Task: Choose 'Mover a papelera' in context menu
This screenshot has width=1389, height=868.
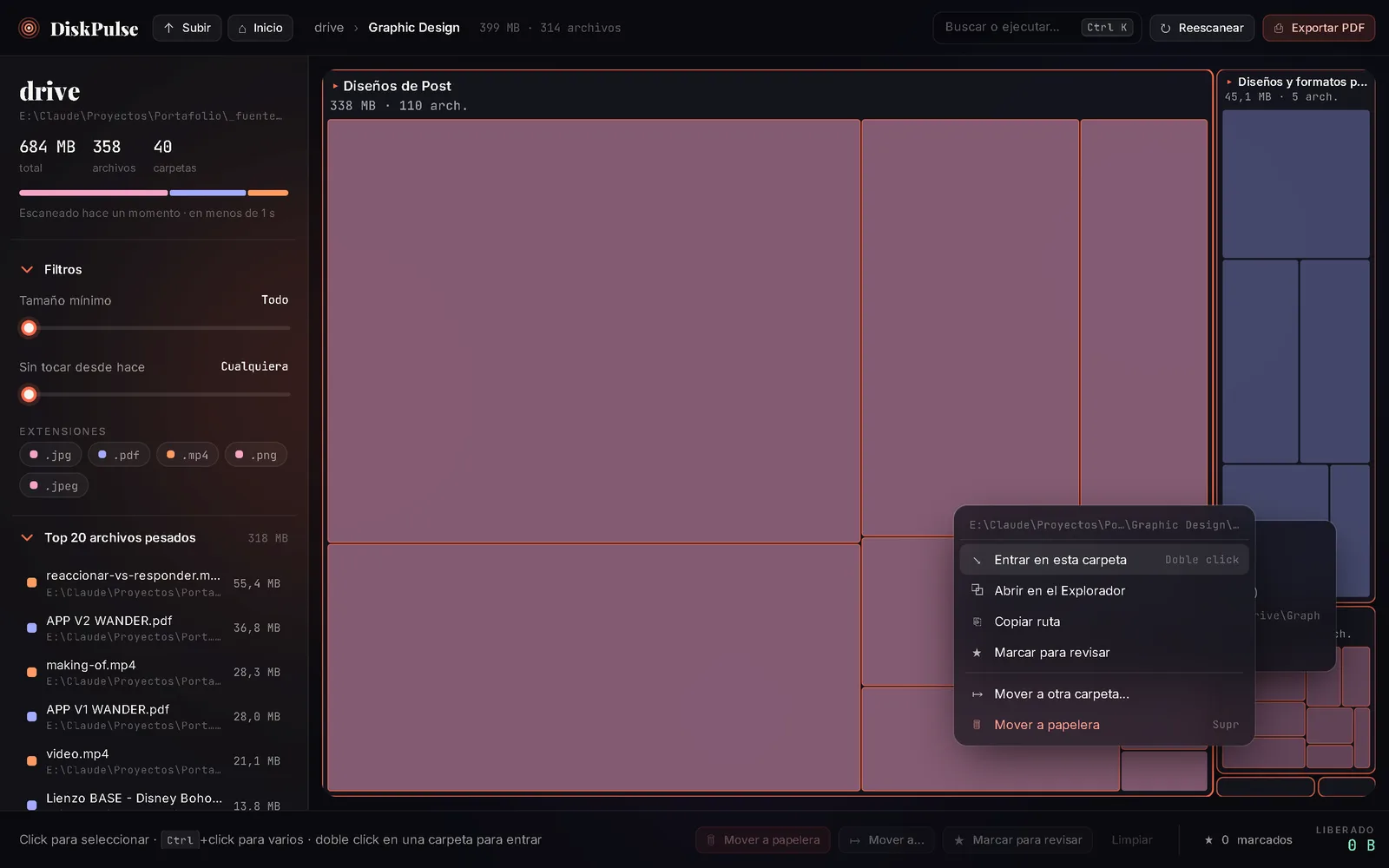Action: coord(1104,725)
